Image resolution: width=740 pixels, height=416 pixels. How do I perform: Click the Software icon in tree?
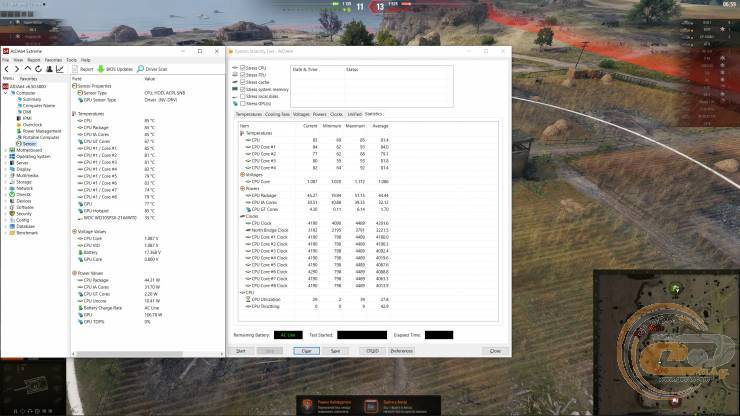12,207
